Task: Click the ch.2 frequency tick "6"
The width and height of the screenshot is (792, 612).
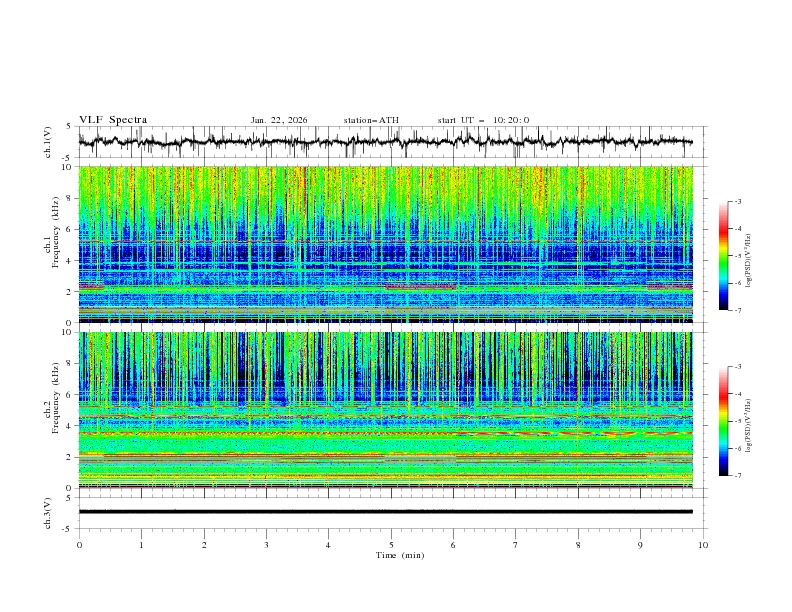Action: (x=70, y=395)
